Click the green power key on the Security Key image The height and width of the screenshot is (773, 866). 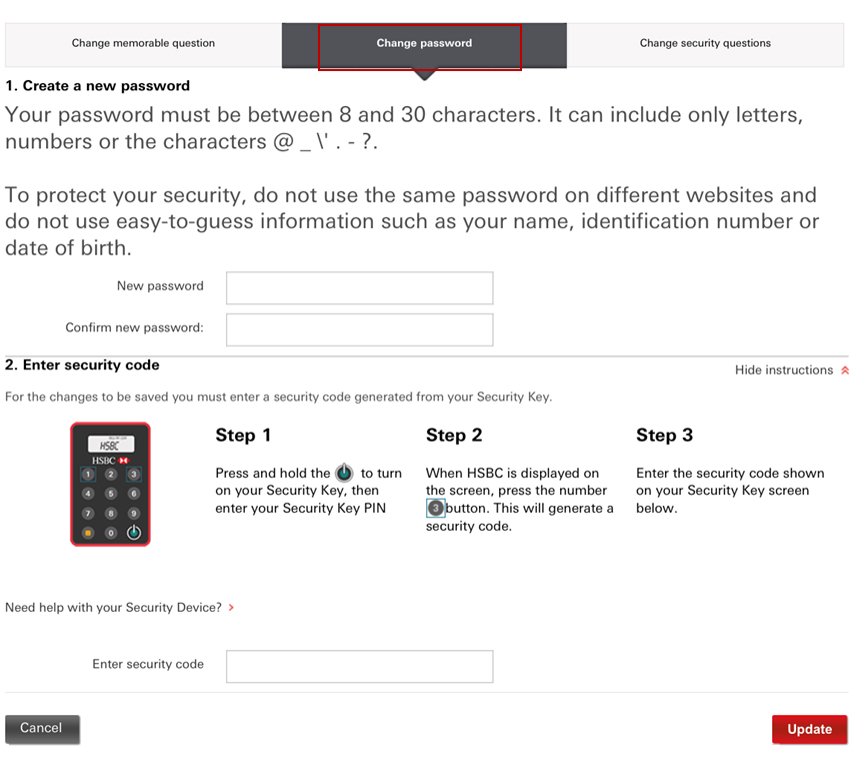click(x=133, y=532)
